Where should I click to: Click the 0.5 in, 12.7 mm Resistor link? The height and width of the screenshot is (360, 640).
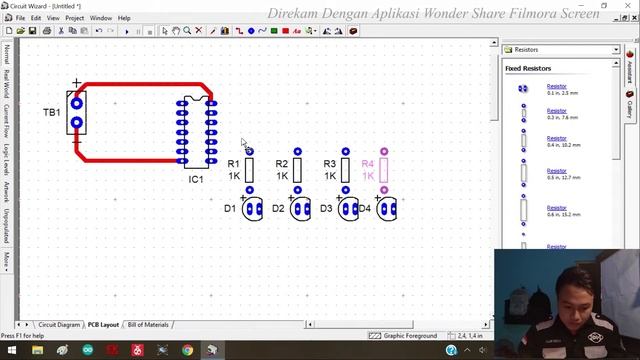[x=556, y=171]
